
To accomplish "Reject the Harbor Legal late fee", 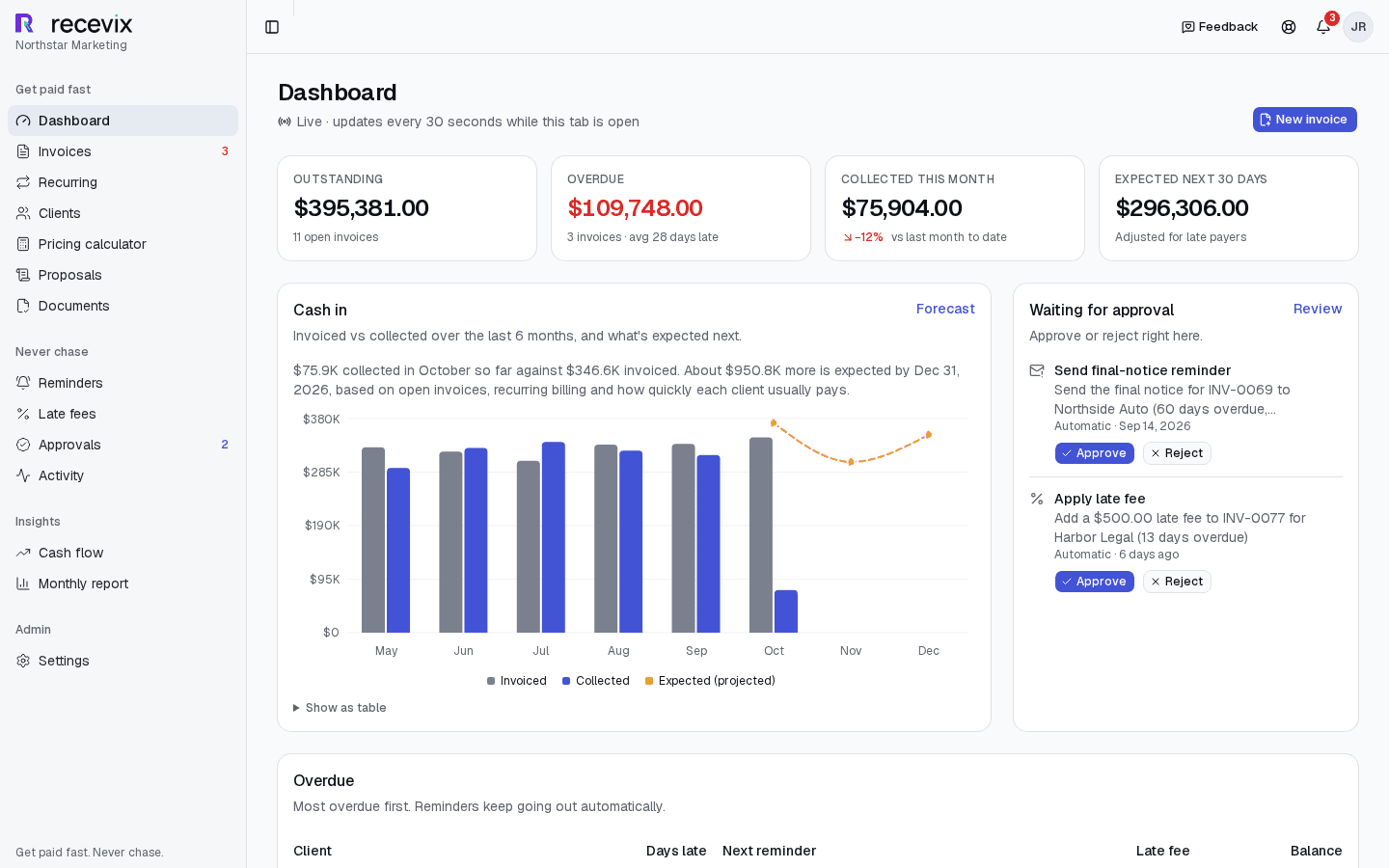I will click(x=1177, y=582).
